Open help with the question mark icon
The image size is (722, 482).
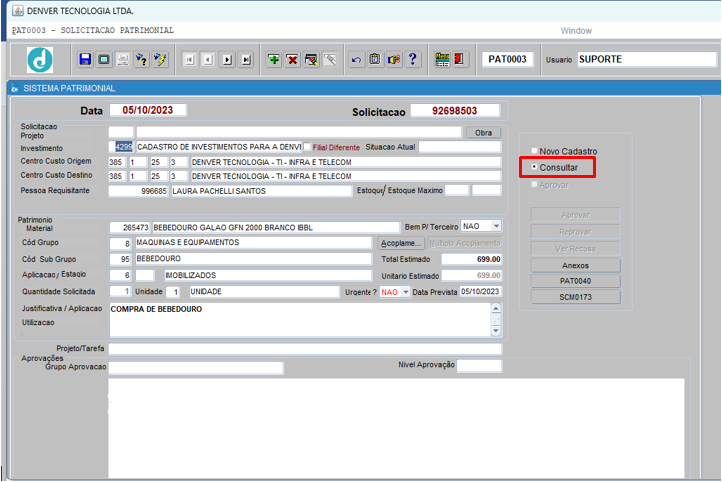coord(412,60)
